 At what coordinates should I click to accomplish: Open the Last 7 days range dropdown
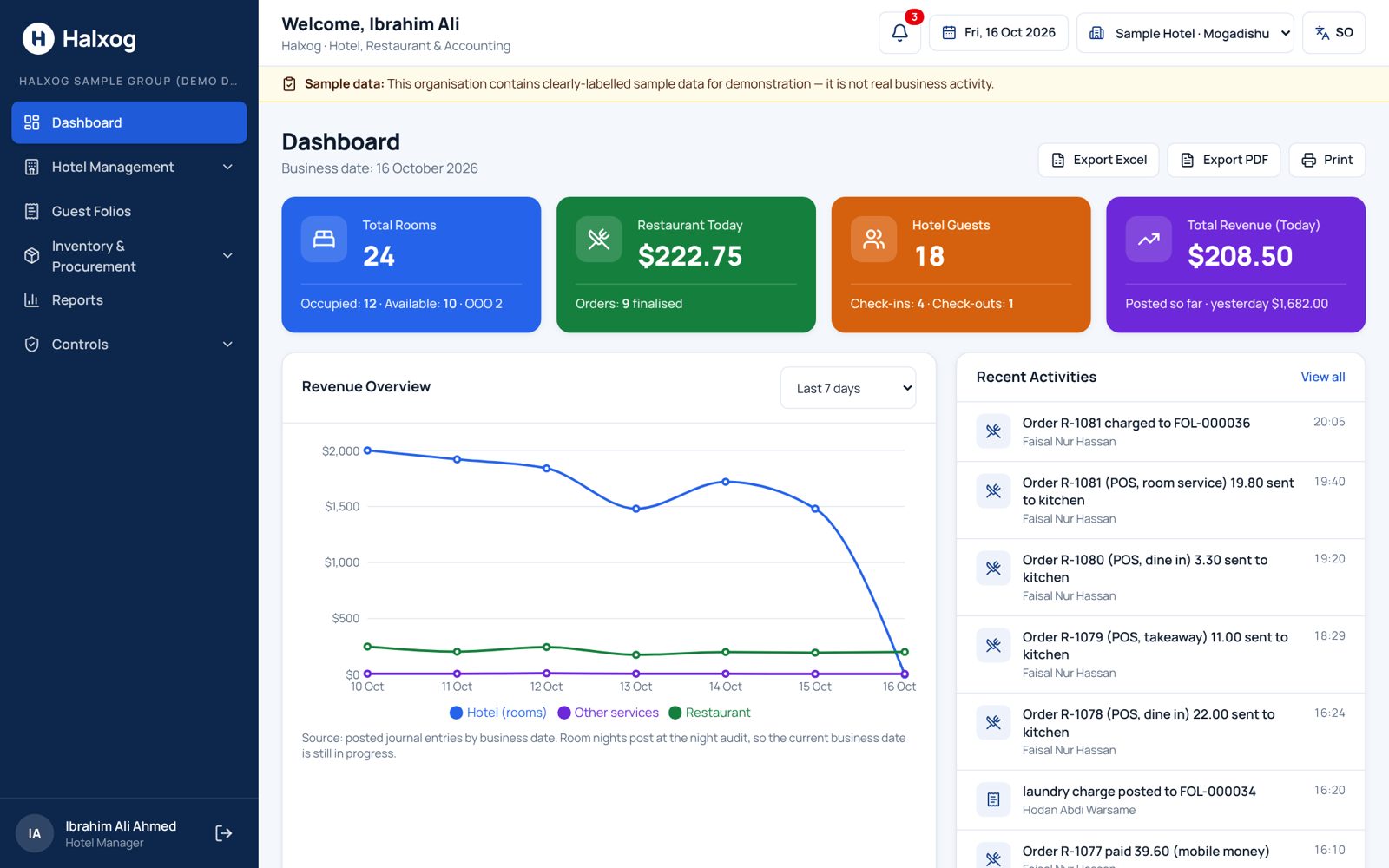click(x=848, y=388)
